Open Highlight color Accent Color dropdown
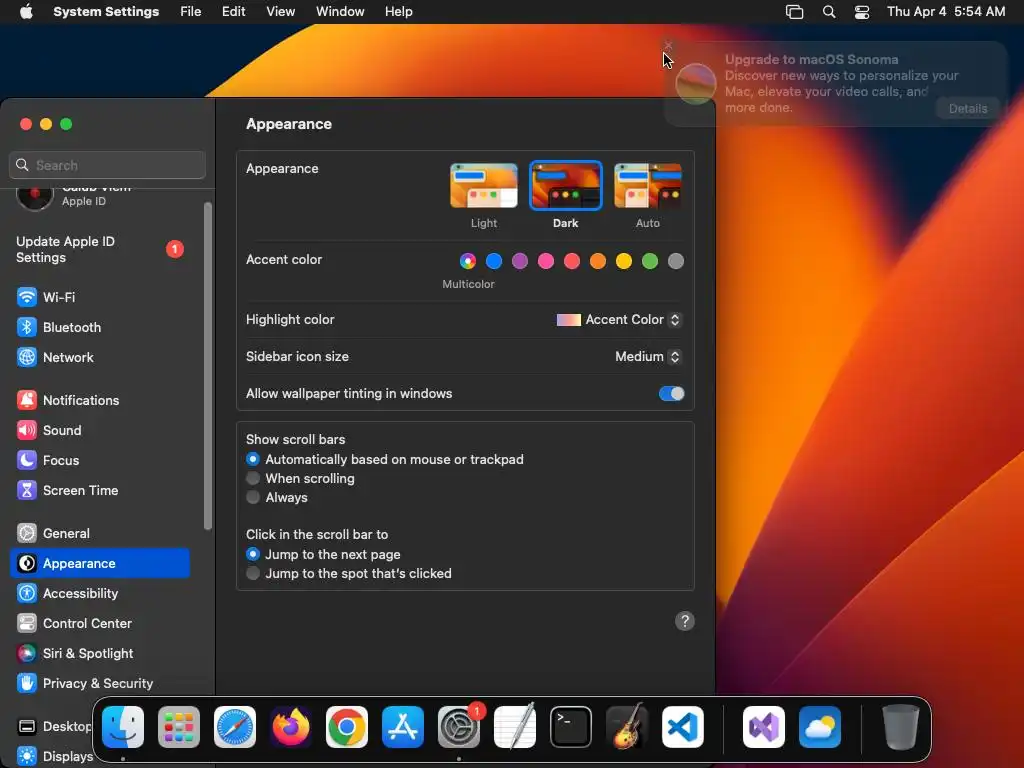The width and height of the screenshot is (1024, 768). 618,319
